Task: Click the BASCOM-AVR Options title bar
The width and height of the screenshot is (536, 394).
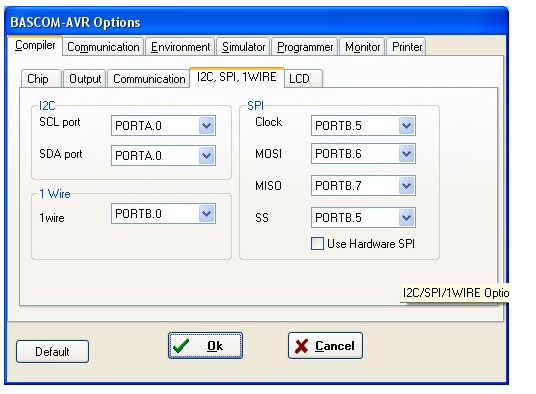Action: (256, 22)
